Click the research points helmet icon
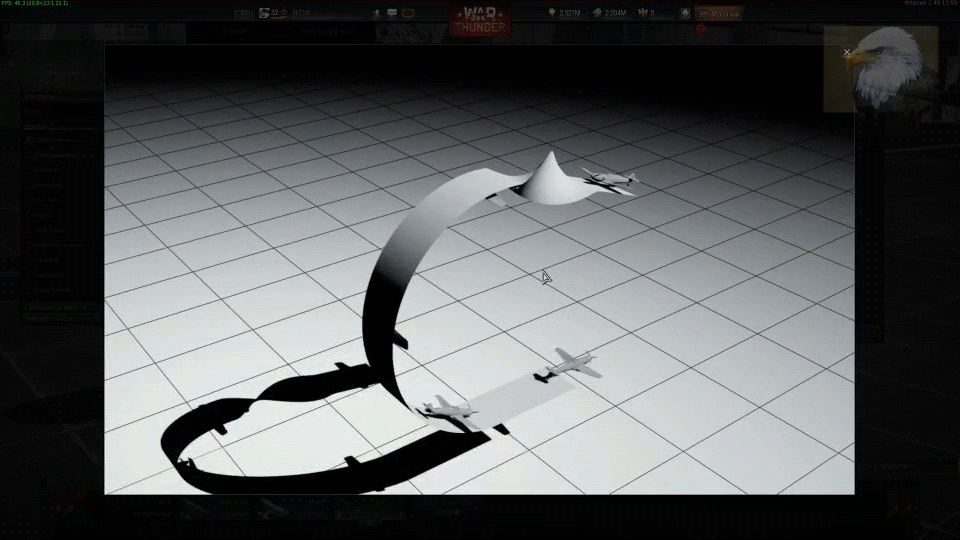960x540 pixels. click(597, 13)
